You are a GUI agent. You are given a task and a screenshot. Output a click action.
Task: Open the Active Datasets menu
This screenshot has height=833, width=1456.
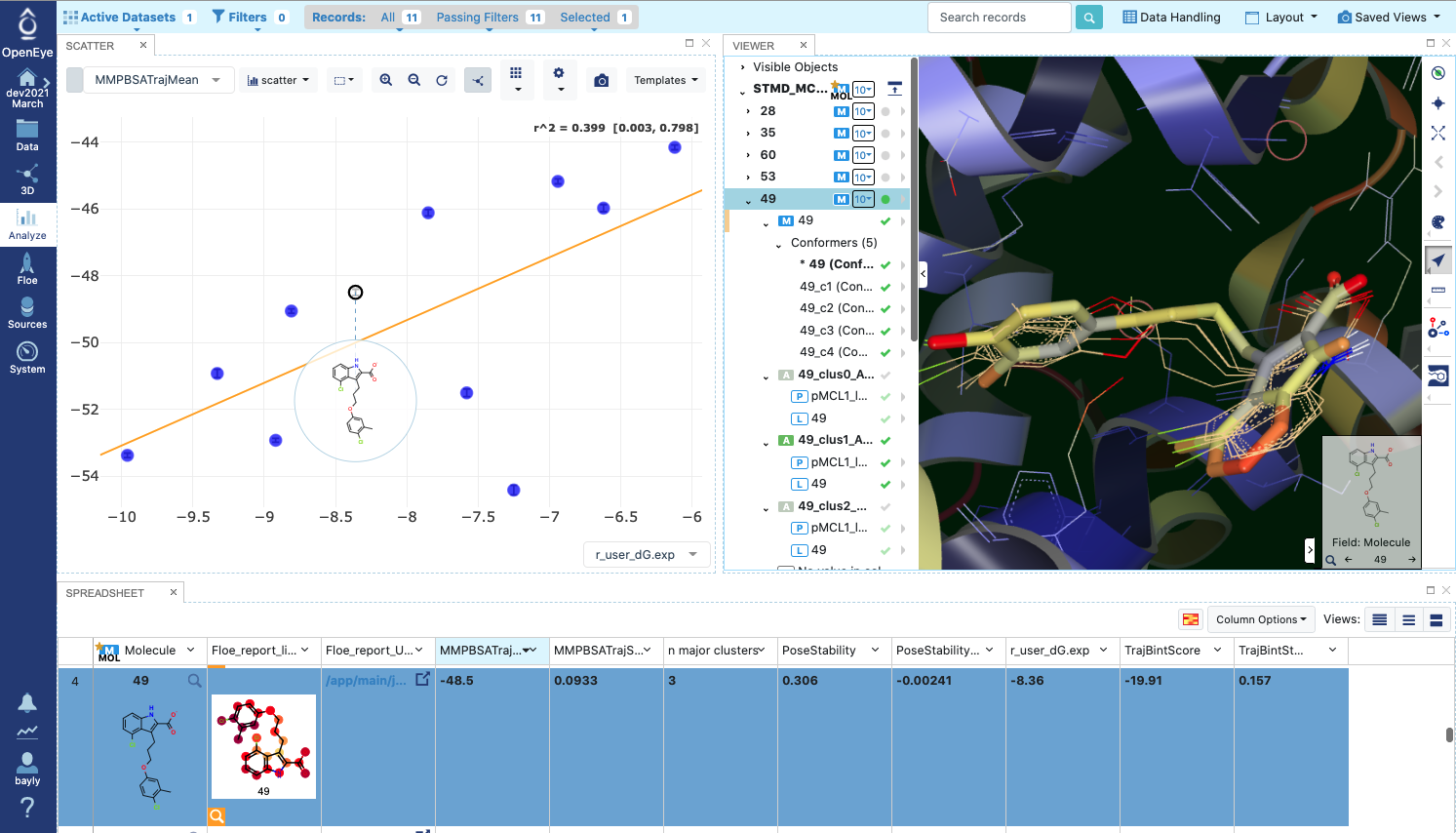coord(130,18)
